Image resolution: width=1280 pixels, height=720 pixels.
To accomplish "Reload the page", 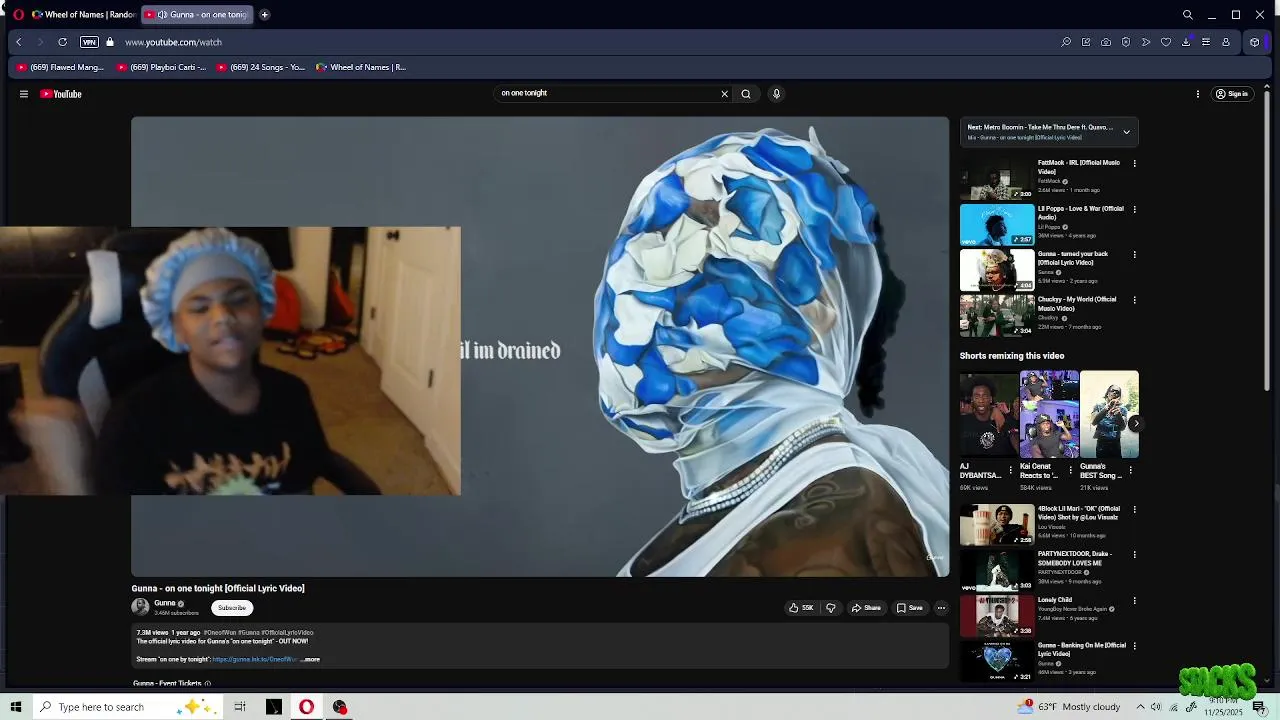I will click(x=62, y=42).
